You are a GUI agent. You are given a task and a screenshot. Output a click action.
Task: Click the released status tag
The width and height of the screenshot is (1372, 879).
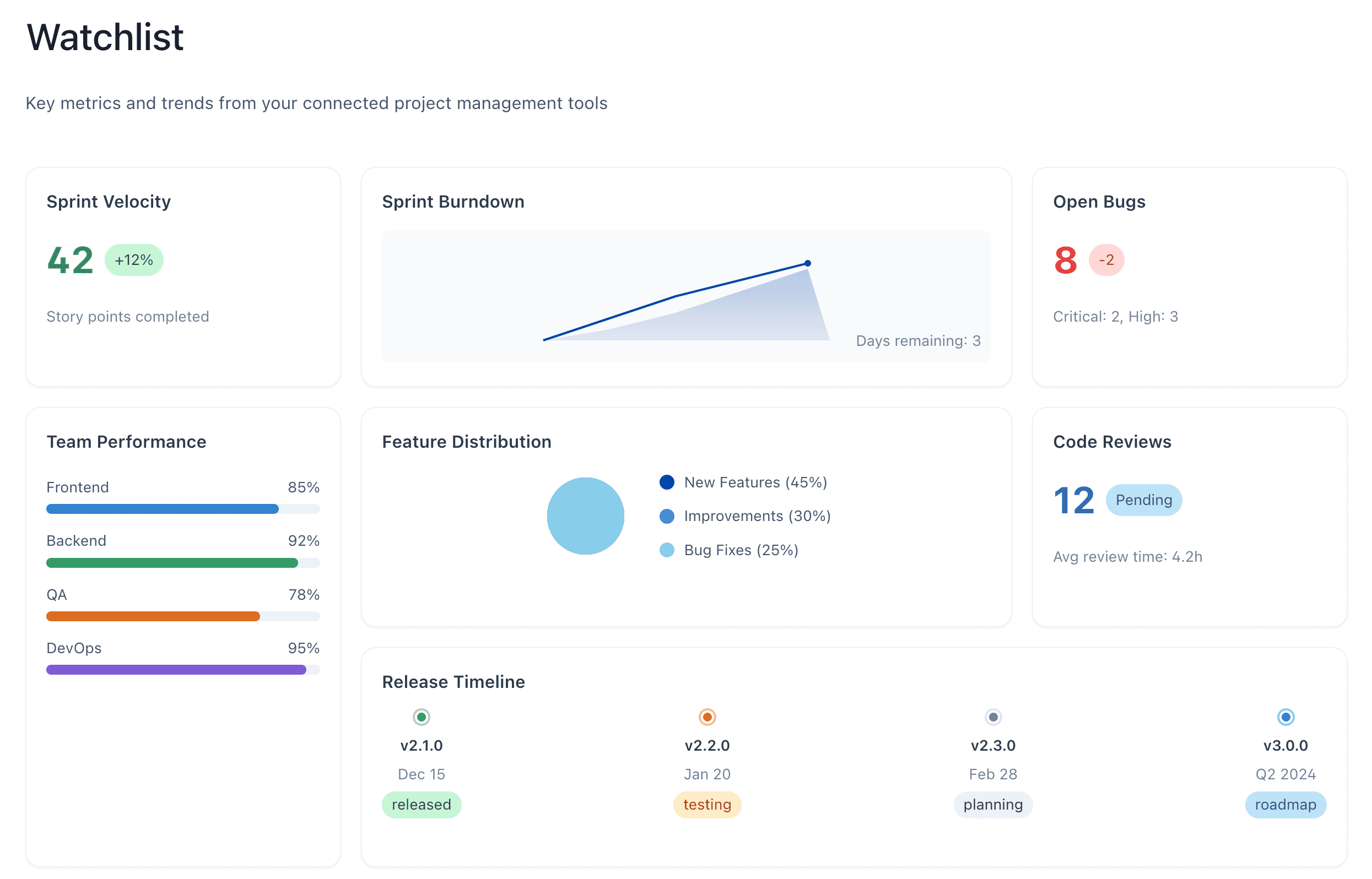pos(422,805)
